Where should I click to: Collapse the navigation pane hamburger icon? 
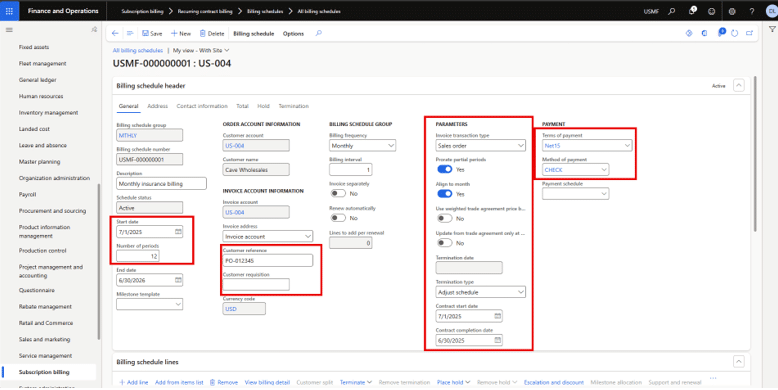(x=9, y=30)
